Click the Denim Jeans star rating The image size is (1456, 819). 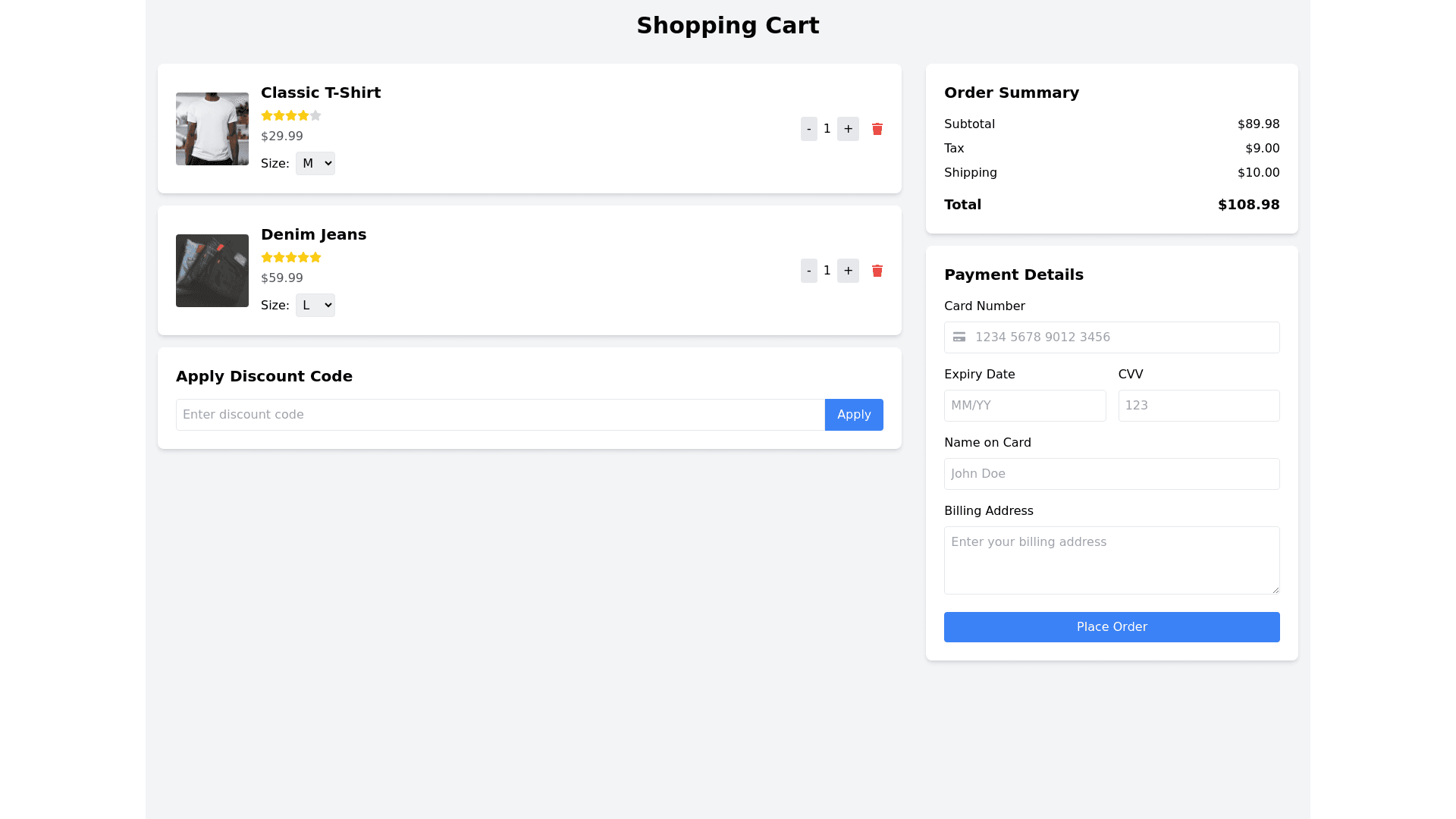tap(291, 258)
